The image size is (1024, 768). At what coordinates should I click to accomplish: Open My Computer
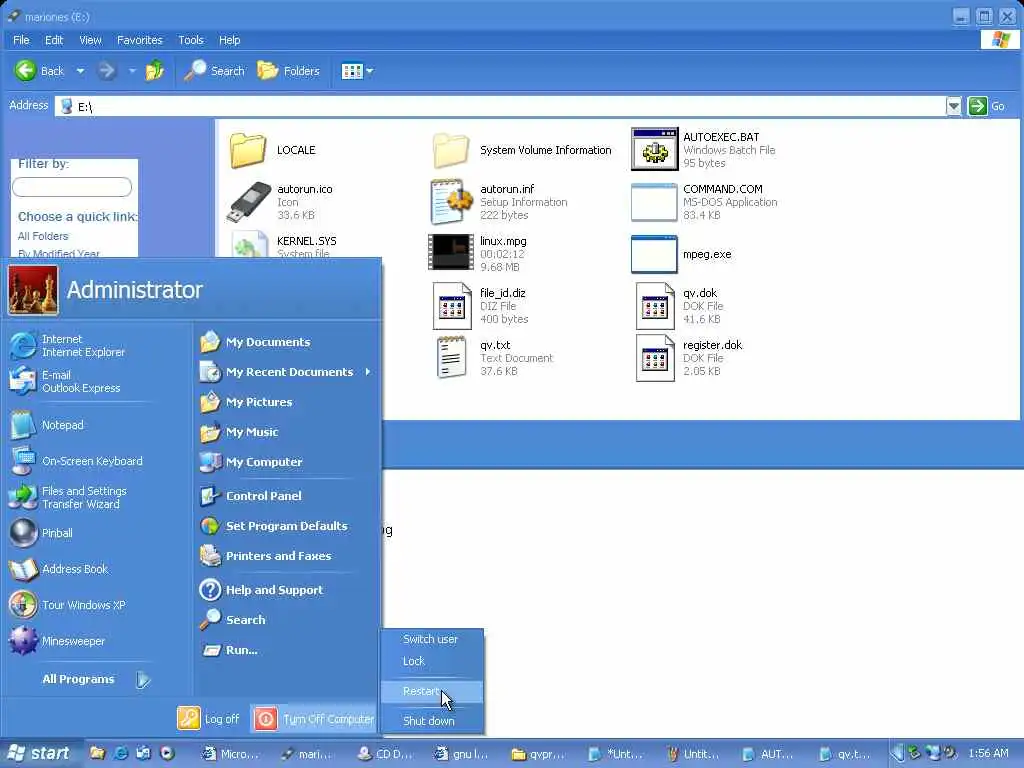[x=251, y=462]
